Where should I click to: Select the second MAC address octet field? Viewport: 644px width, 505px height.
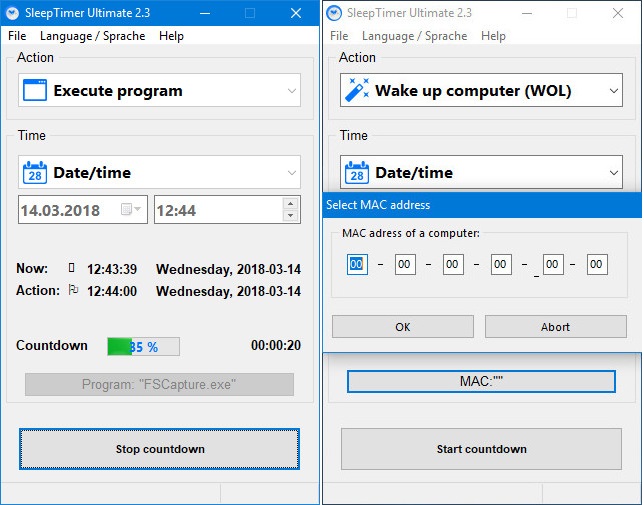click(x=405, y=264)
